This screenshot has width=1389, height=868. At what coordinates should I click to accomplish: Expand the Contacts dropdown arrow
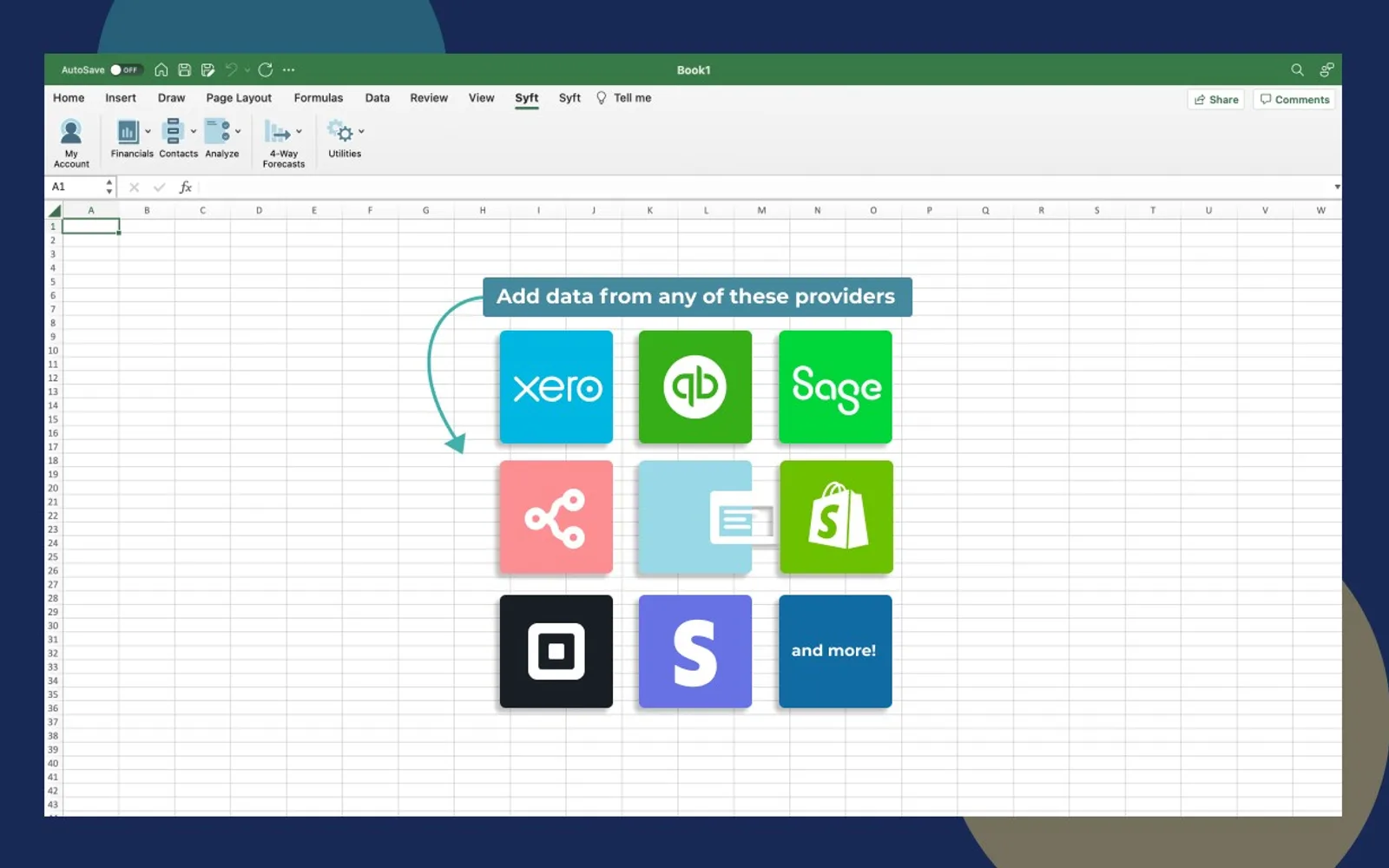[x=193, y=132]
